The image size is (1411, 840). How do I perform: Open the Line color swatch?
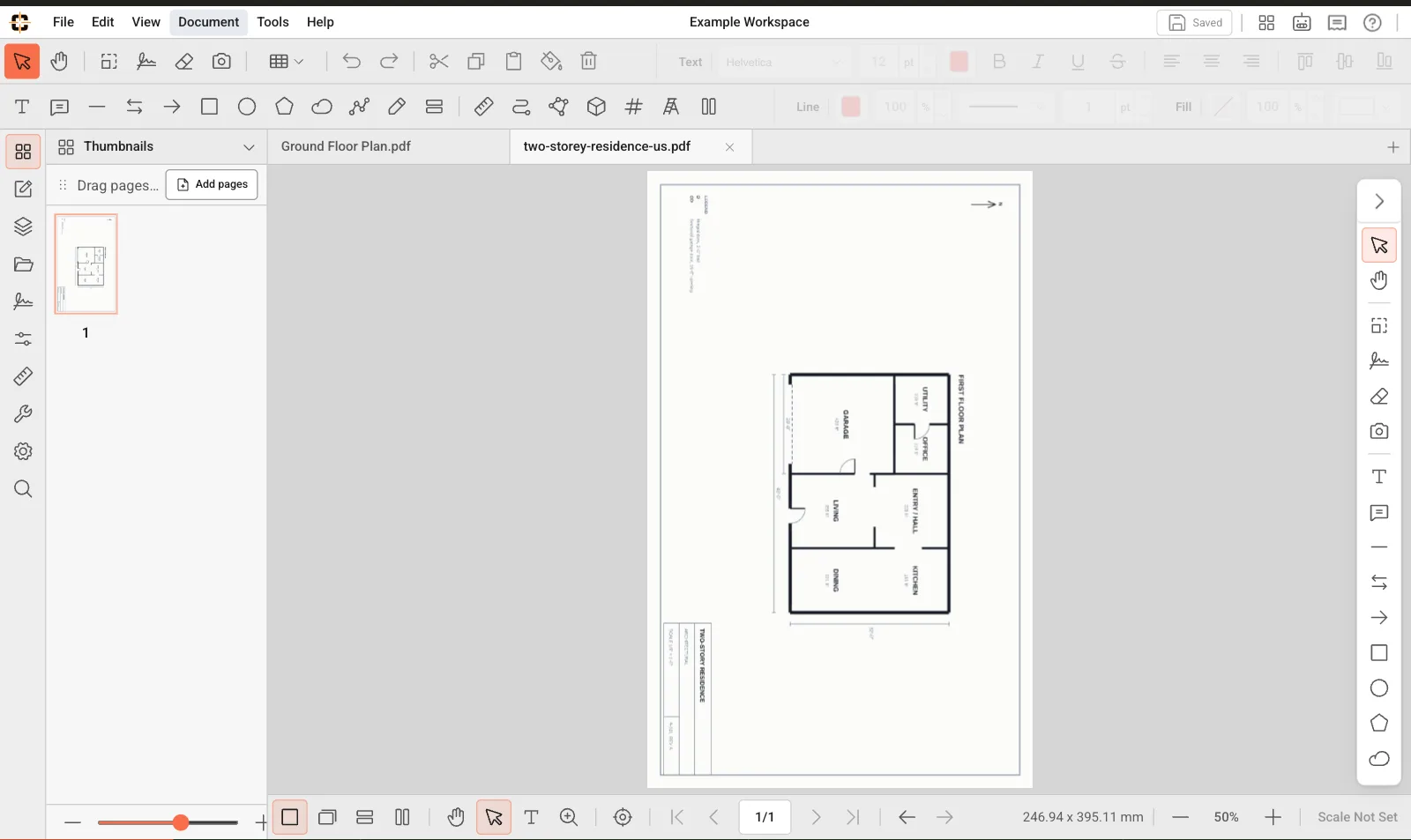[851, 107]
